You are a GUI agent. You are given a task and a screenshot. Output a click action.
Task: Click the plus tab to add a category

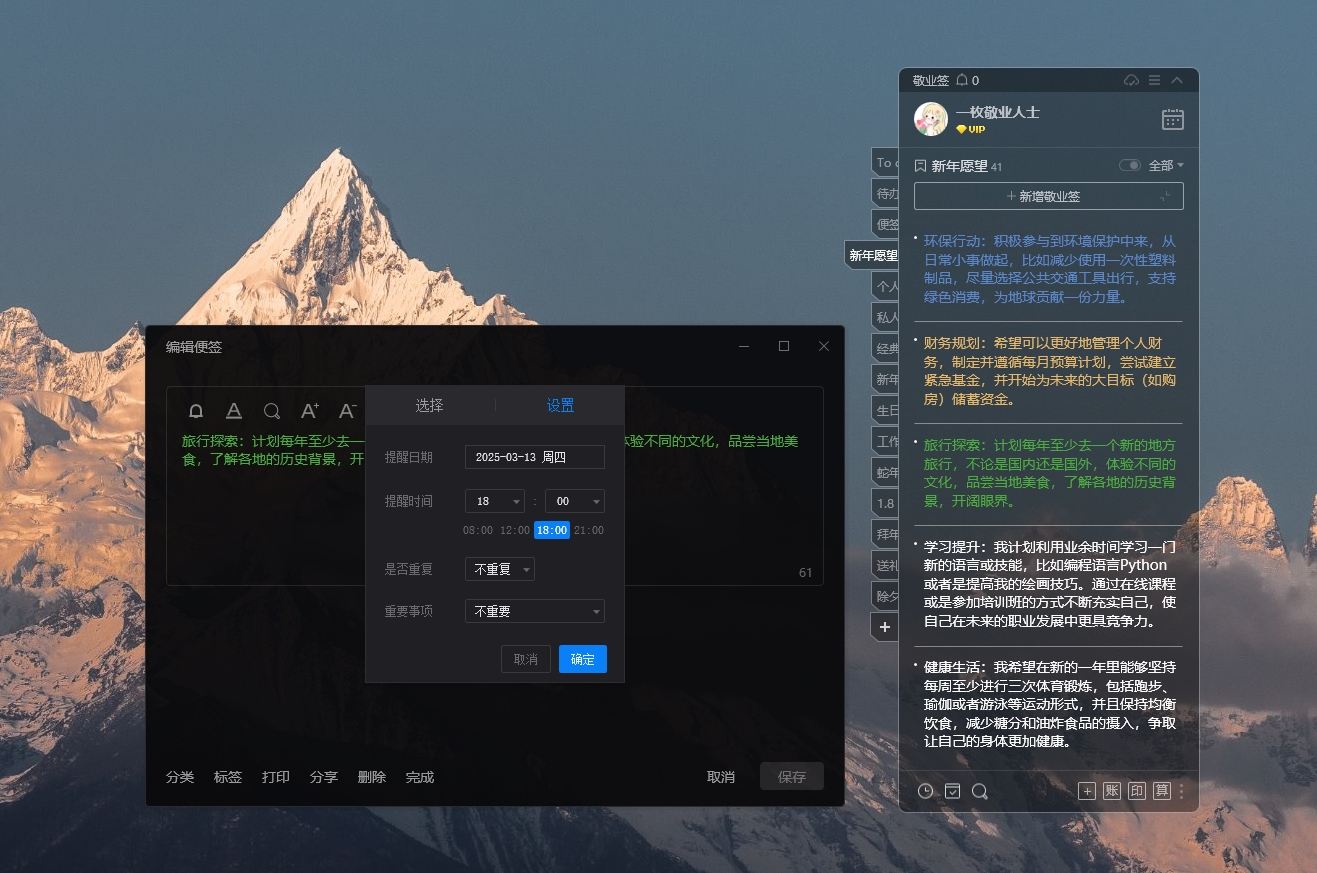pyautogui.click(x=885, y=628)
